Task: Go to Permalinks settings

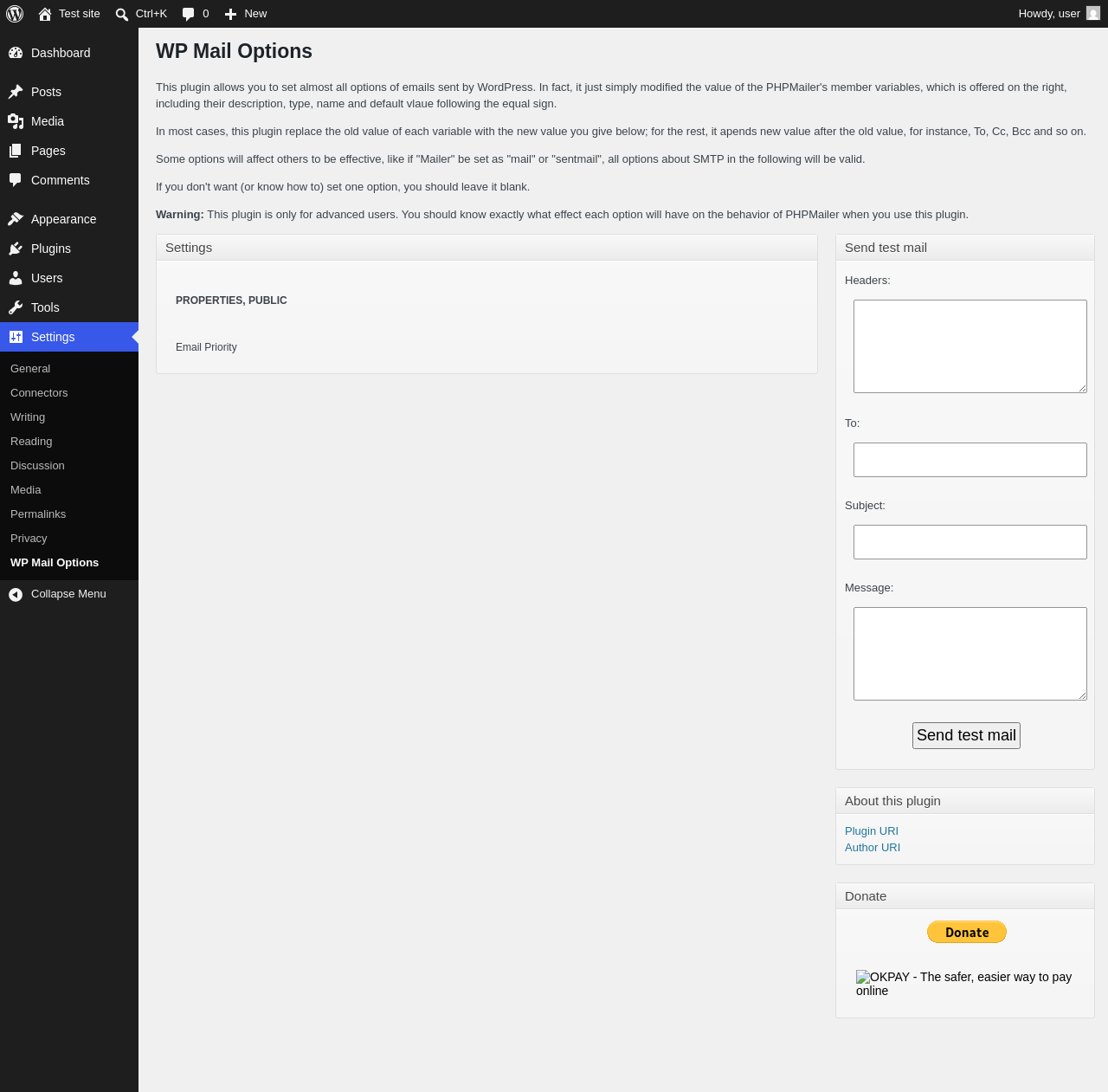Action: click(38, 514)
